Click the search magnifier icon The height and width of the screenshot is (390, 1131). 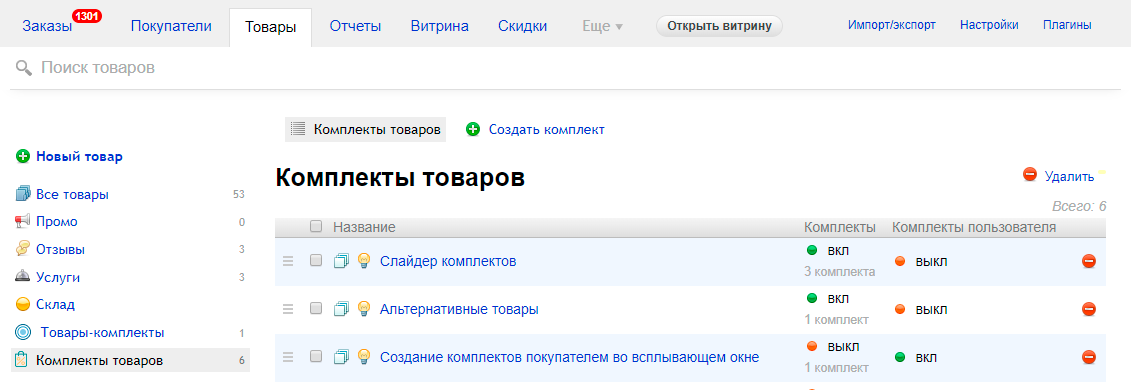coord(24,68)
